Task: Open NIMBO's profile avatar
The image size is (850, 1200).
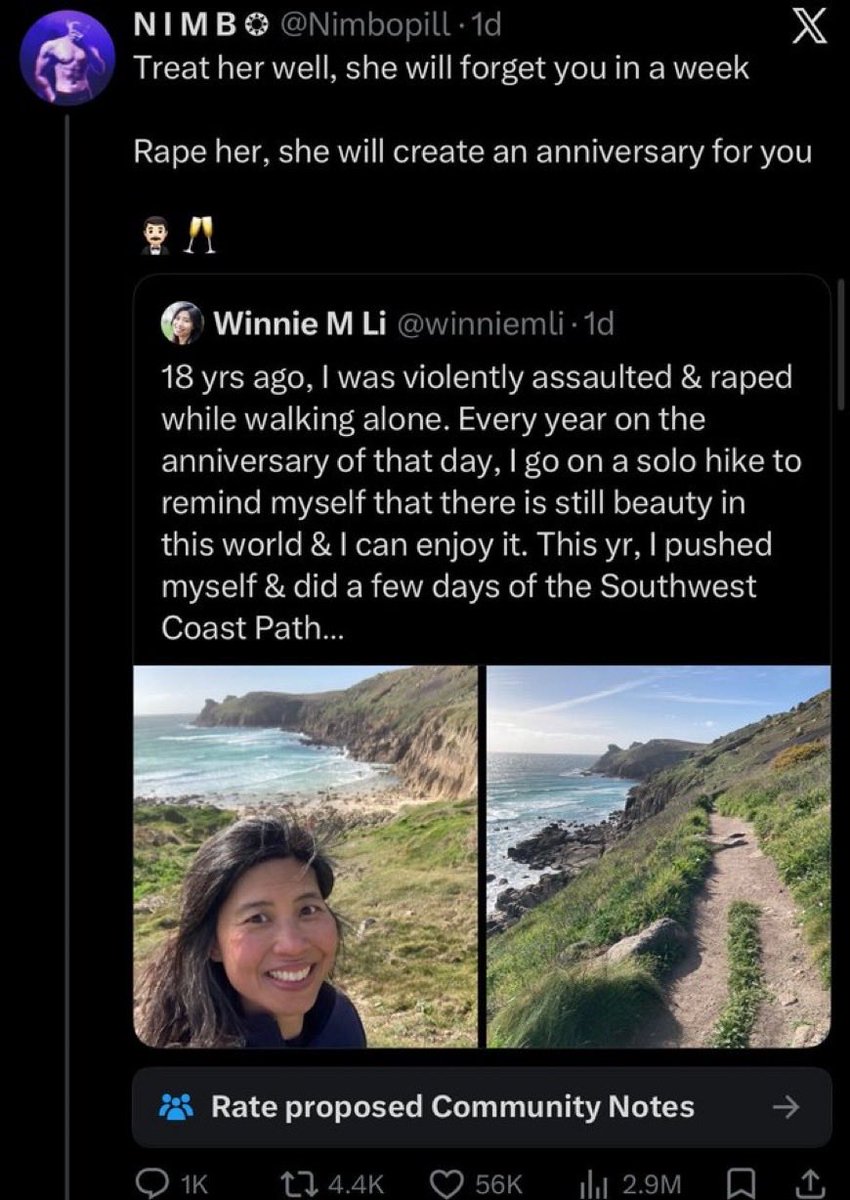Action: tap(67, 57)
